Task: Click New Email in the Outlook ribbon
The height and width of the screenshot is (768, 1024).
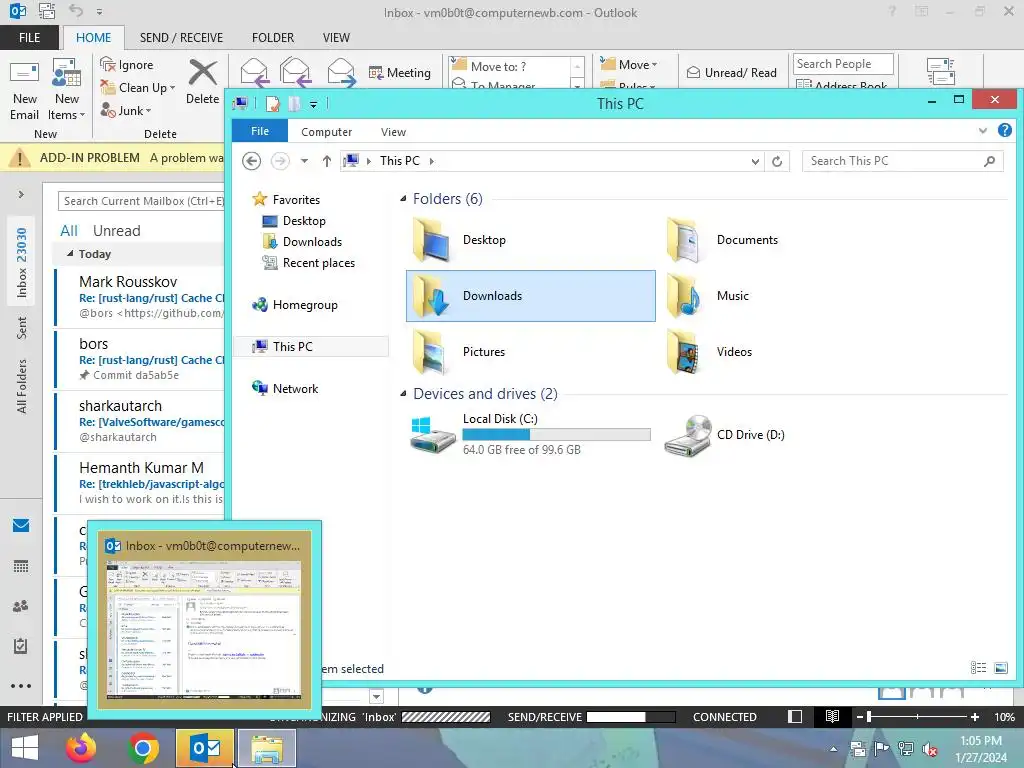Action: pyautogui.click(x=24, y=90)
